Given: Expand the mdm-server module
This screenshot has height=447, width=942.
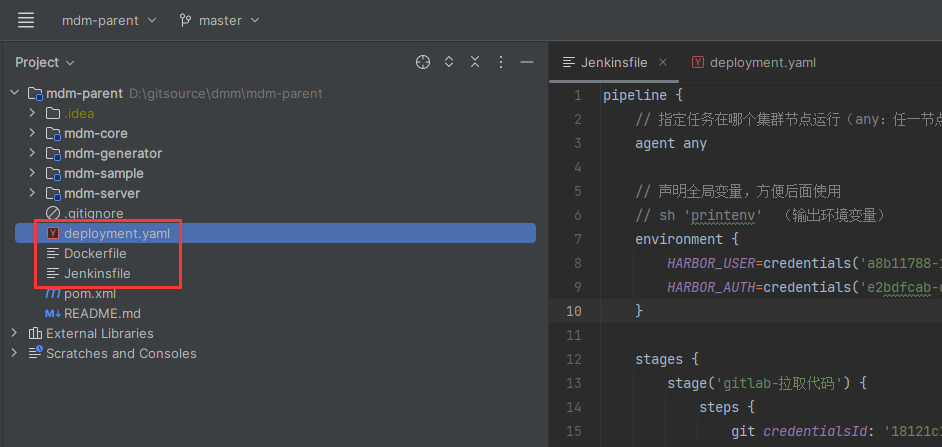Looking at the screenshot, I should 32,193.
